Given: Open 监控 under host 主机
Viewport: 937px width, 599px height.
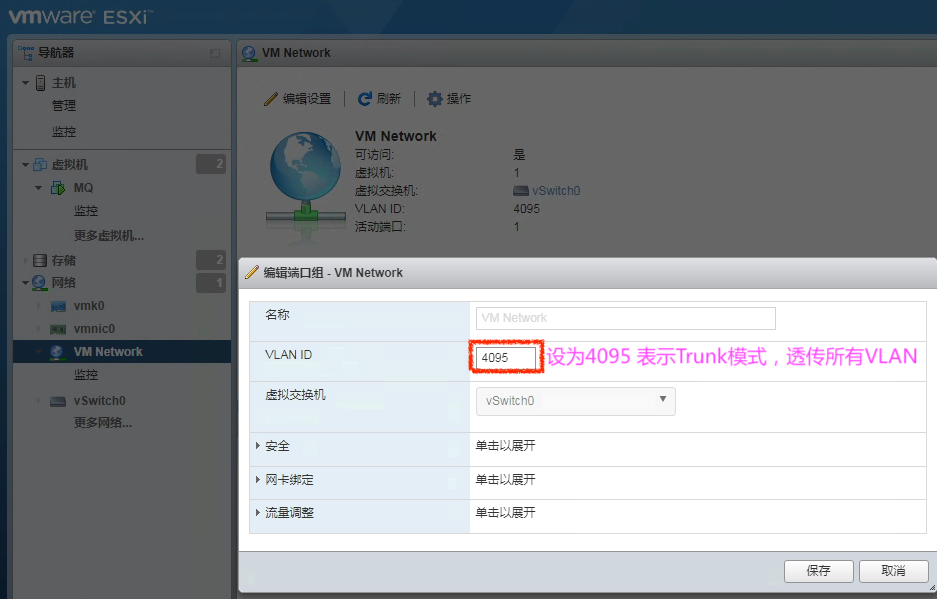Looking at the screenshot, I should [64, 132].
